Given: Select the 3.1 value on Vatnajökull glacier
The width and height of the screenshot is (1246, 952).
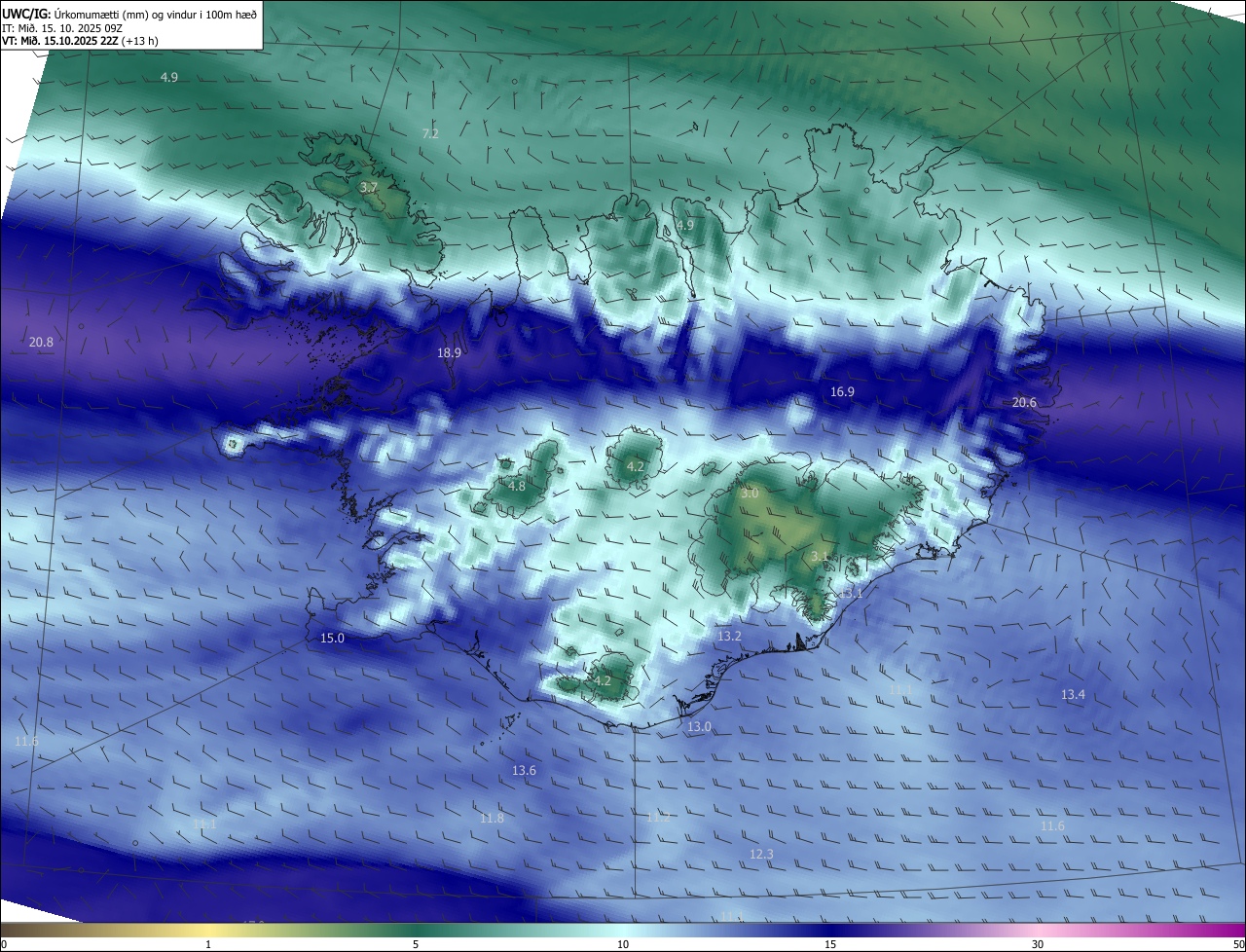Looking at the screenshot, I should tap(820, 556).
